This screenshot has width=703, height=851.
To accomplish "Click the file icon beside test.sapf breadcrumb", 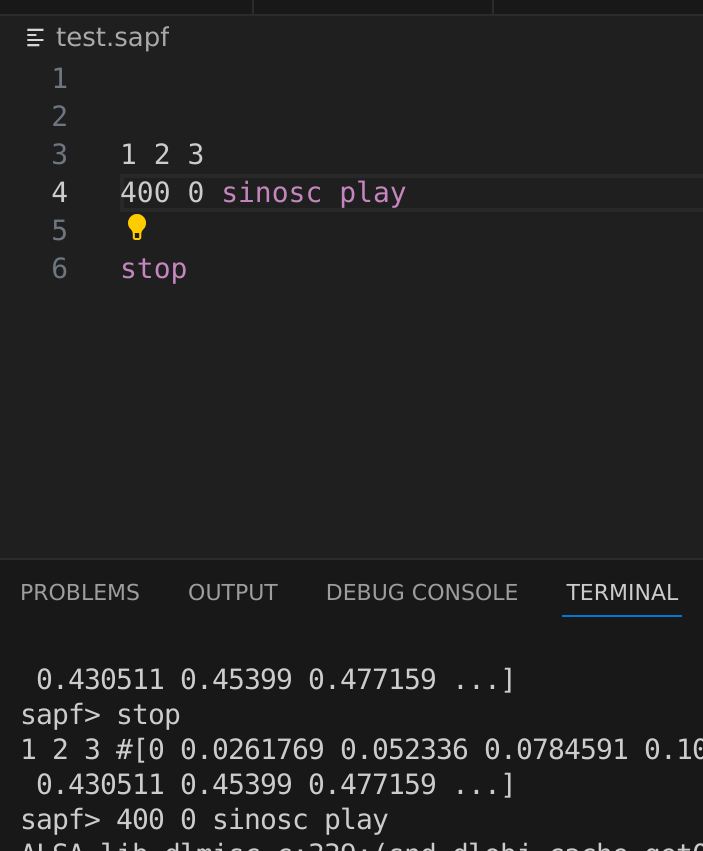I will (x=36, y=38).
